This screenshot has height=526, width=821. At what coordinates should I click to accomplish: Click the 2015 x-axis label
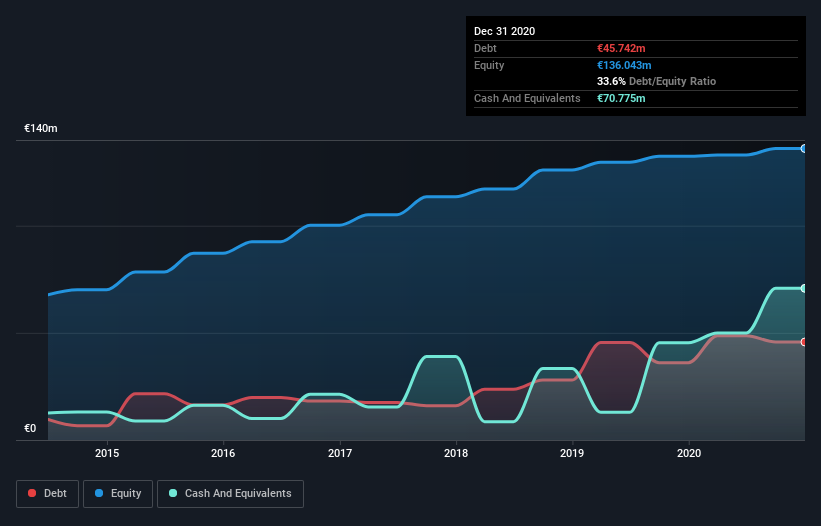[107, 454]
